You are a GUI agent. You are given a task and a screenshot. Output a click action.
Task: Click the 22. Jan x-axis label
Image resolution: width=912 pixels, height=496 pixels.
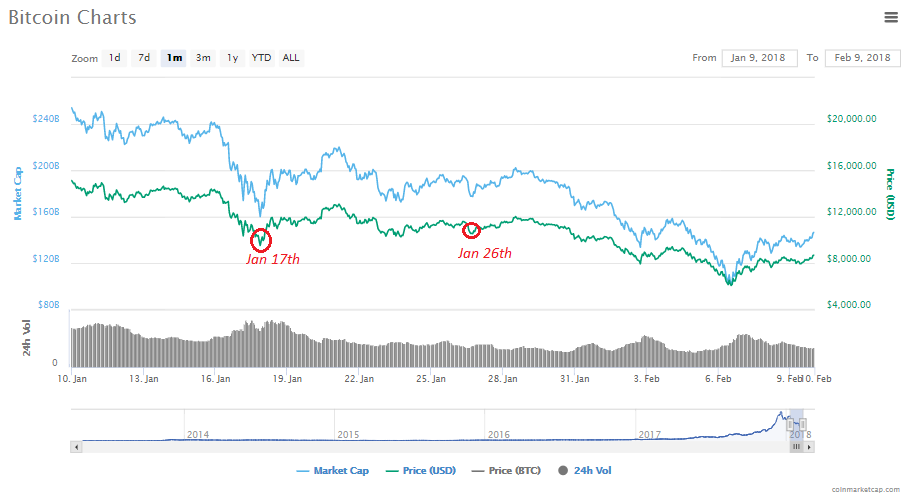[x=359, y=379]
